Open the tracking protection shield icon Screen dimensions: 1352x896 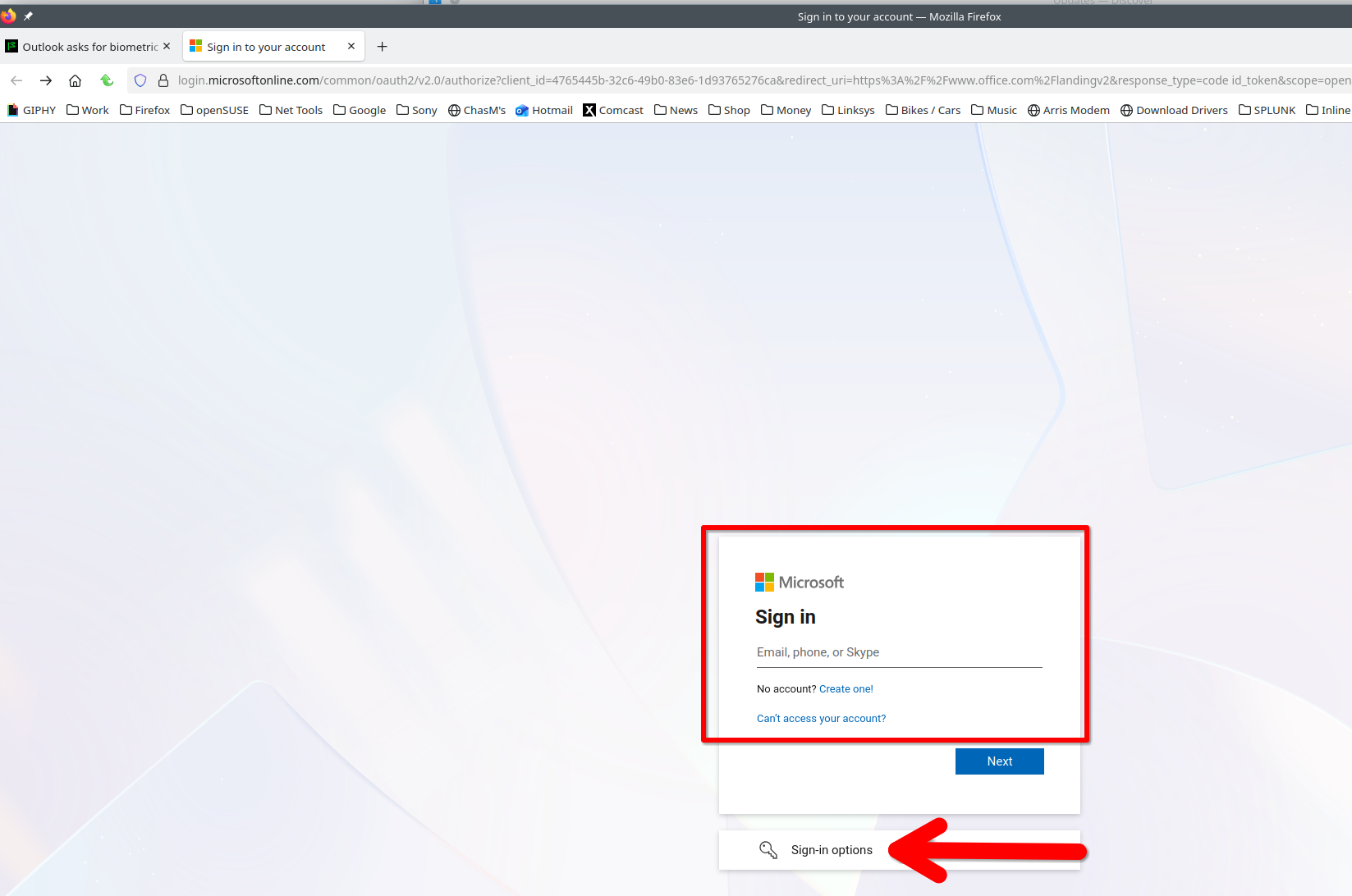pos(140,80)
